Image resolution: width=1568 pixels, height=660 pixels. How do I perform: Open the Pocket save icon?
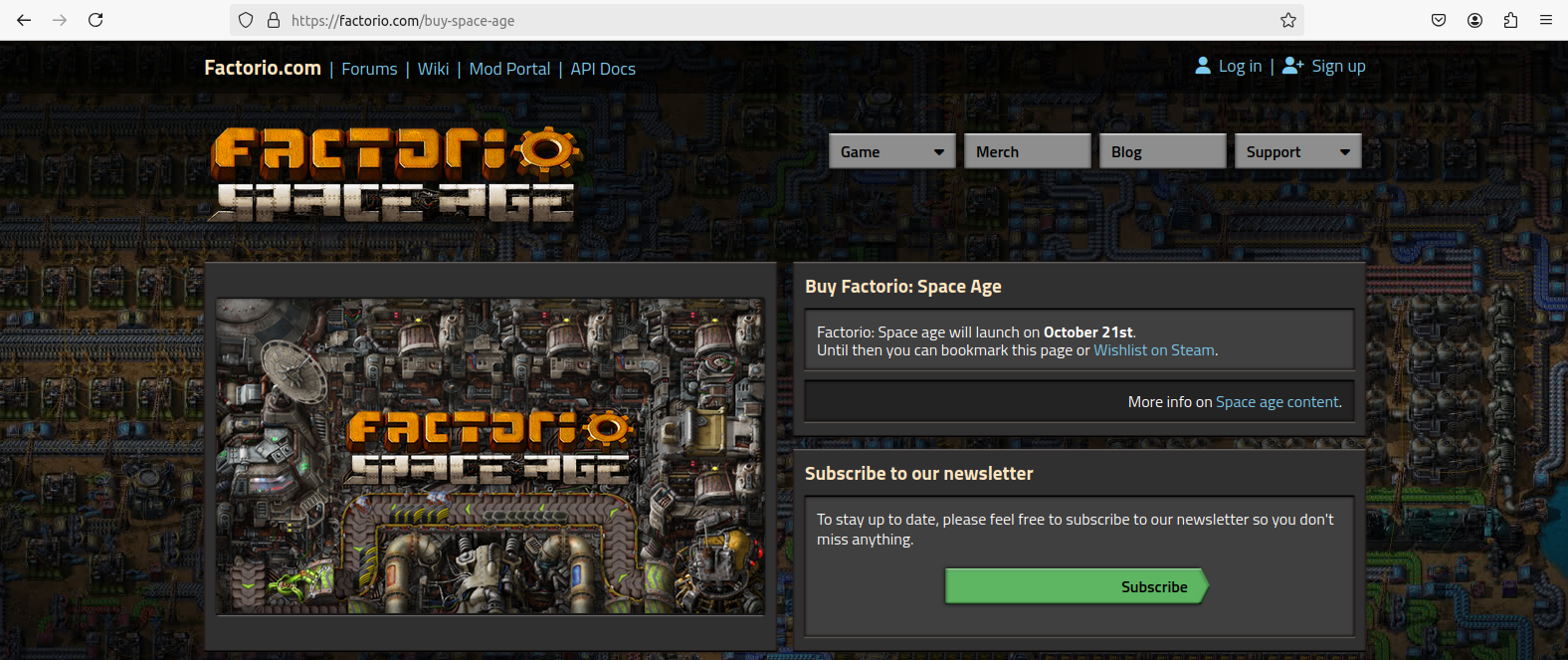tap(1439, 20)
